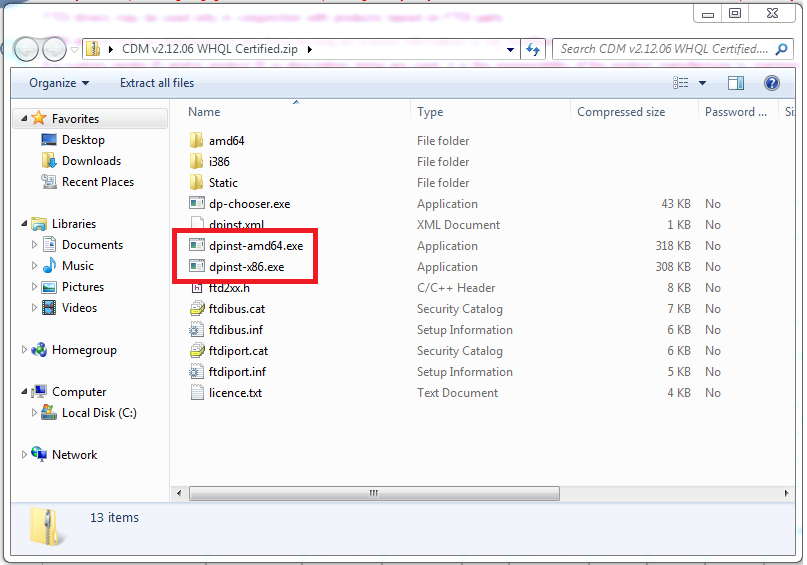Select Computer in navigation pane
807x565 pixels.
79,392
